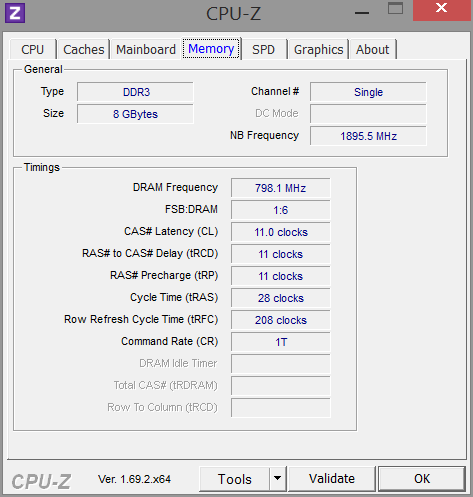The height and width of the screenshot is (497, 473).
Task: Select the Memory tab
Action: click(x=211, y=49)
